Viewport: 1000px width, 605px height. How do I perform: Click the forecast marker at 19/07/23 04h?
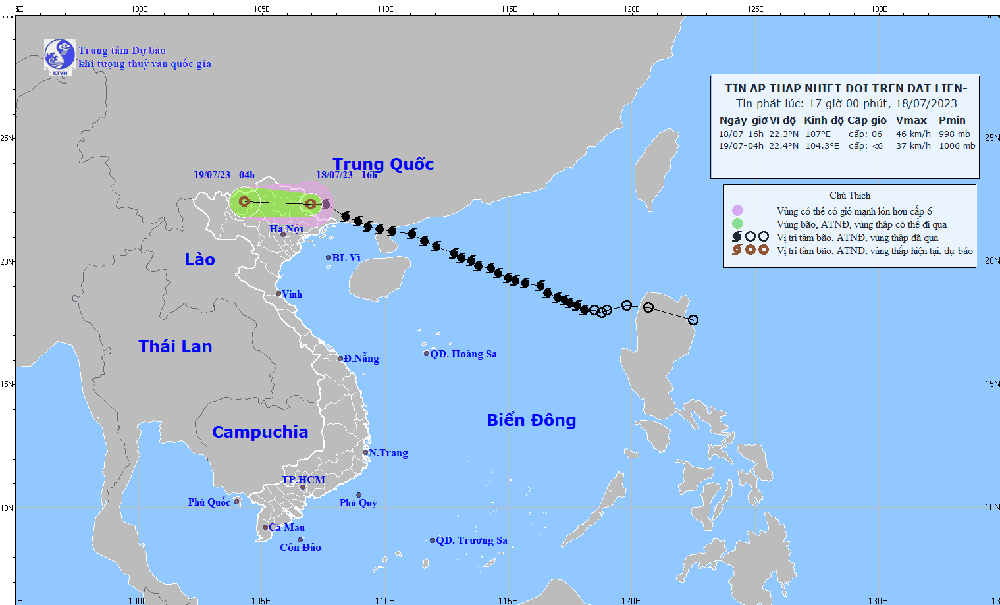tap(245, 201)
